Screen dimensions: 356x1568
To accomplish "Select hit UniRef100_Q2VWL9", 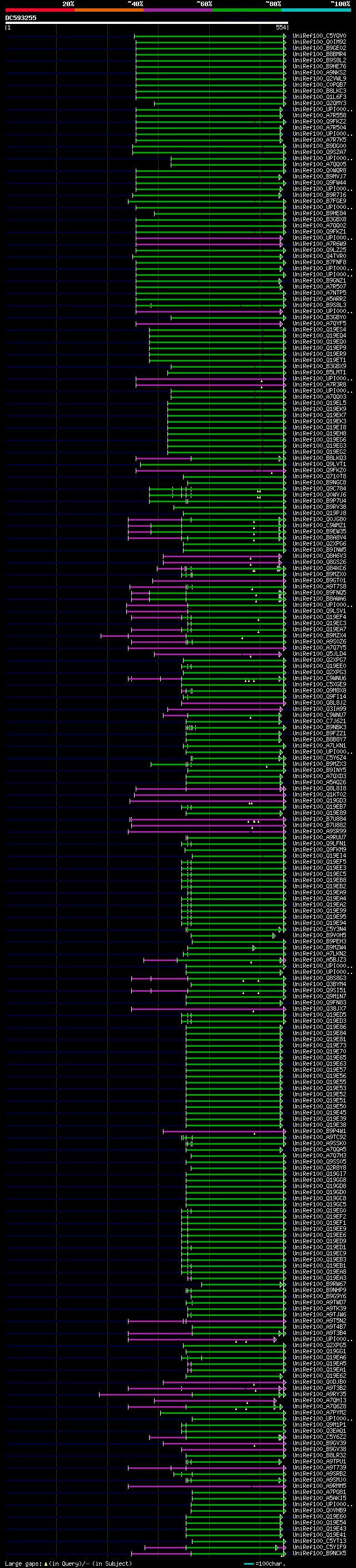I will (319, 78).
